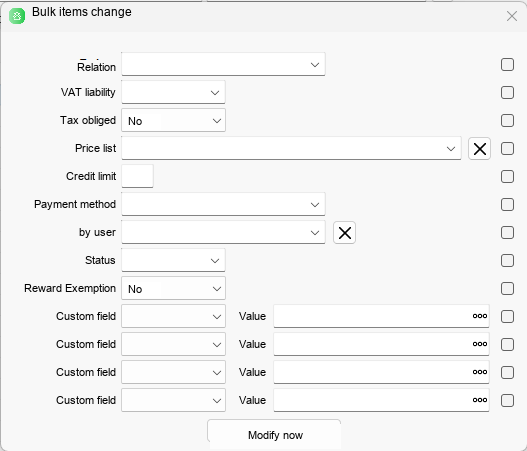Open the Price list dropdown
The height and width of the screenshot is (451, 527).
click(291, 149)
